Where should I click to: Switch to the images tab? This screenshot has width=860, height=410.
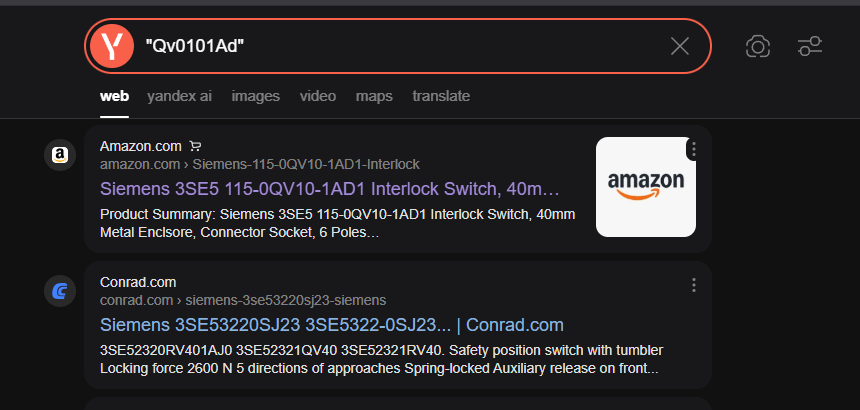(255, 96)
